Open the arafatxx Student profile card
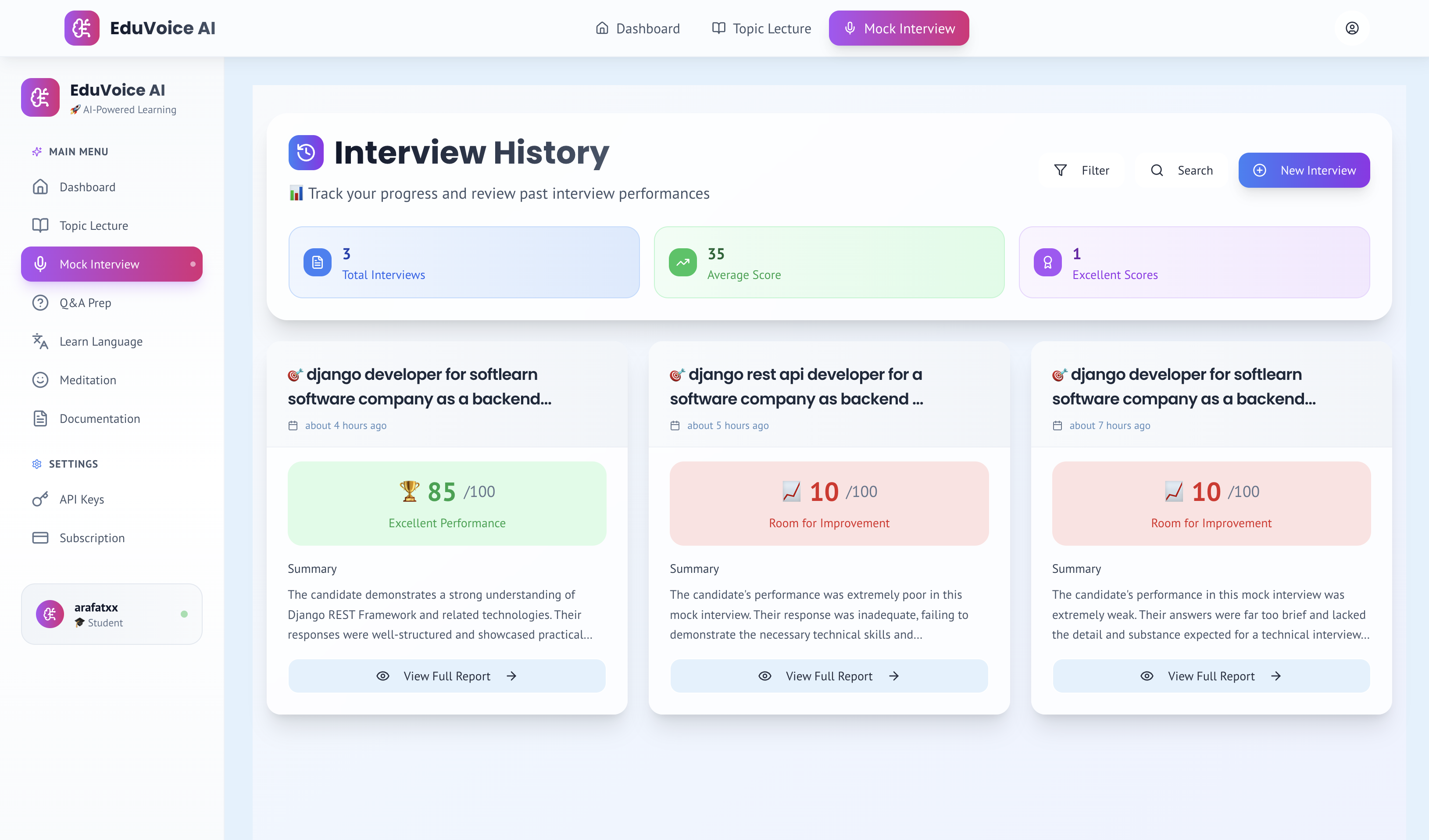This screenshot has width=1429, height=840. 112,614
